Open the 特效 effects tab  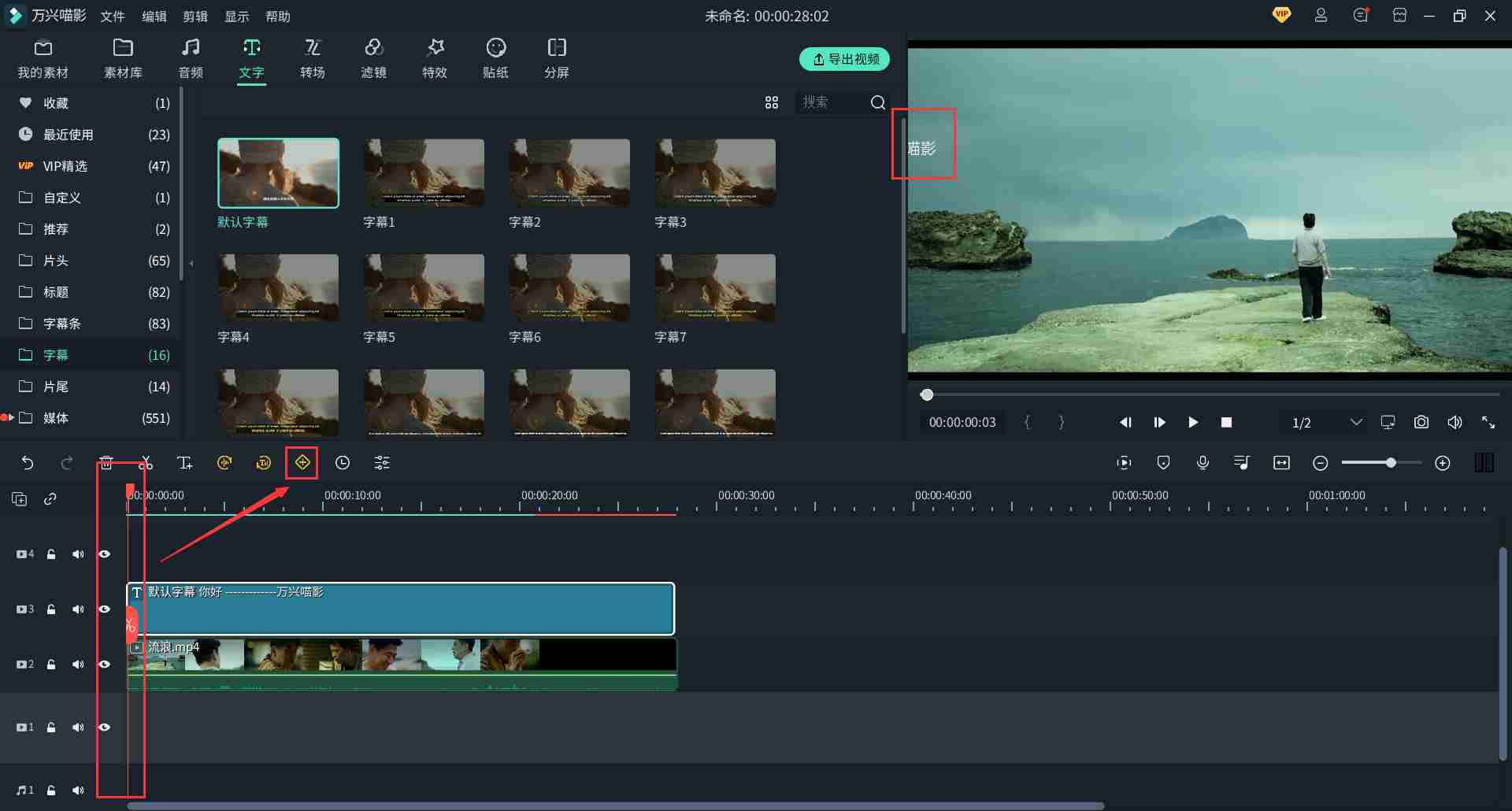coord(435,58)
